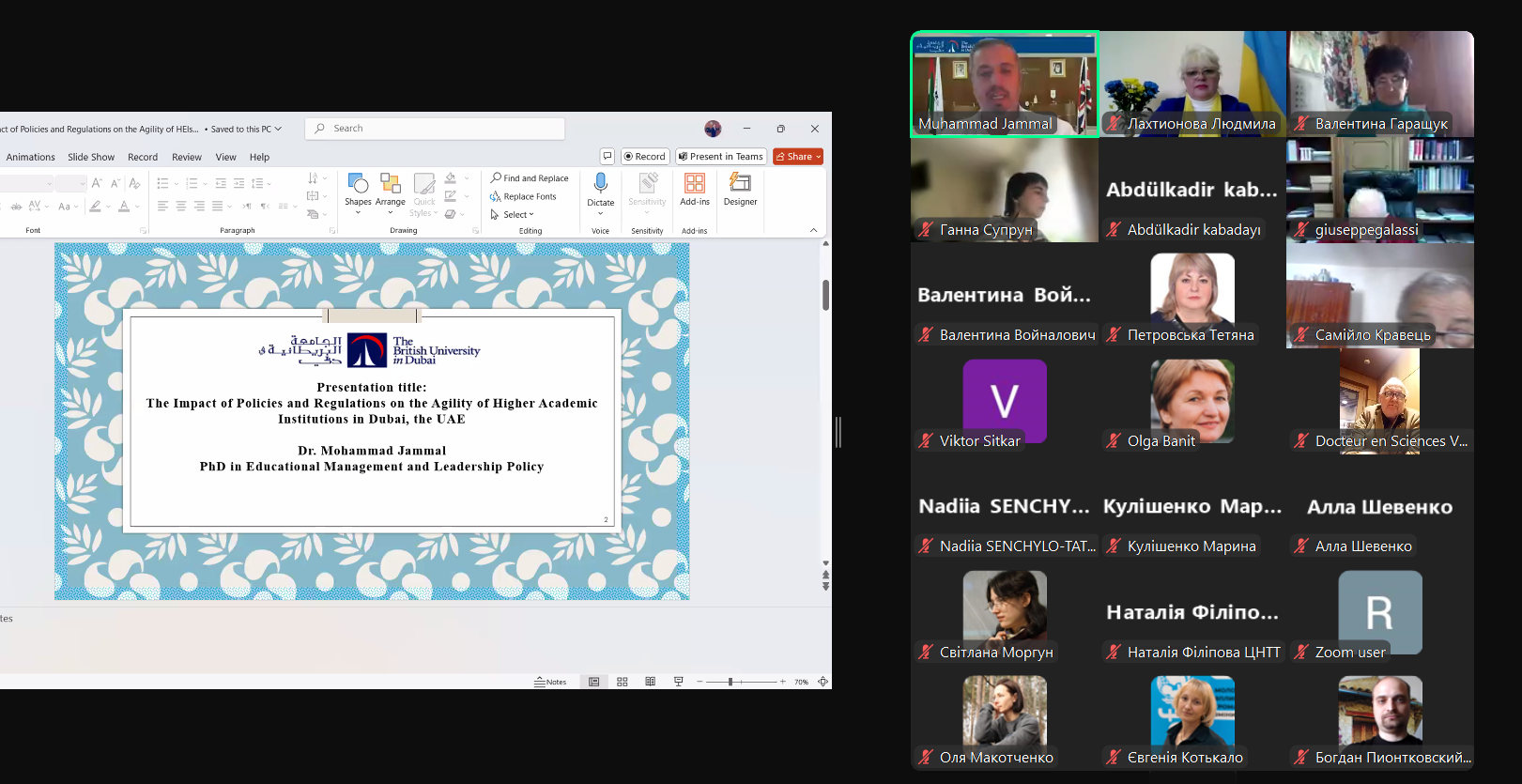The width and height of the screenshot is (1522, 784).
Task: Toggle center text alignment
Action: click(x=180, y=206)
